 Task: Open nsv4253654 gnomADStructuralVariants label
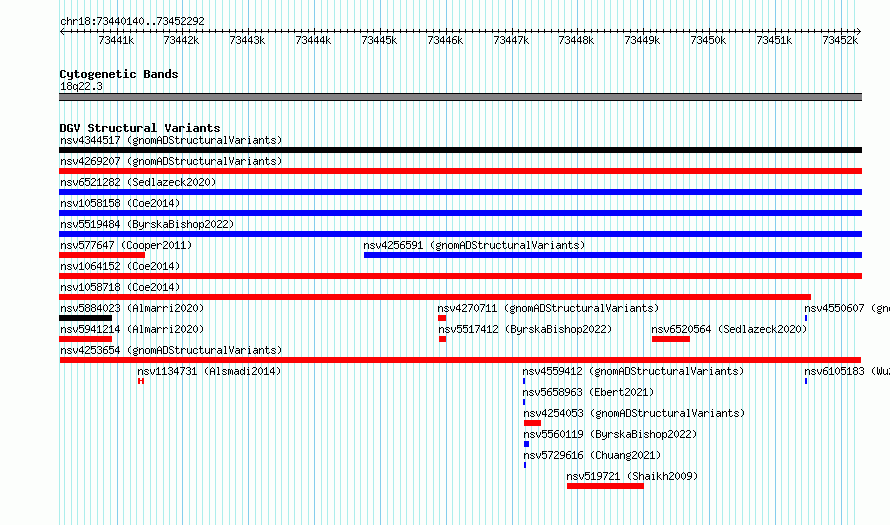point(171,350)
